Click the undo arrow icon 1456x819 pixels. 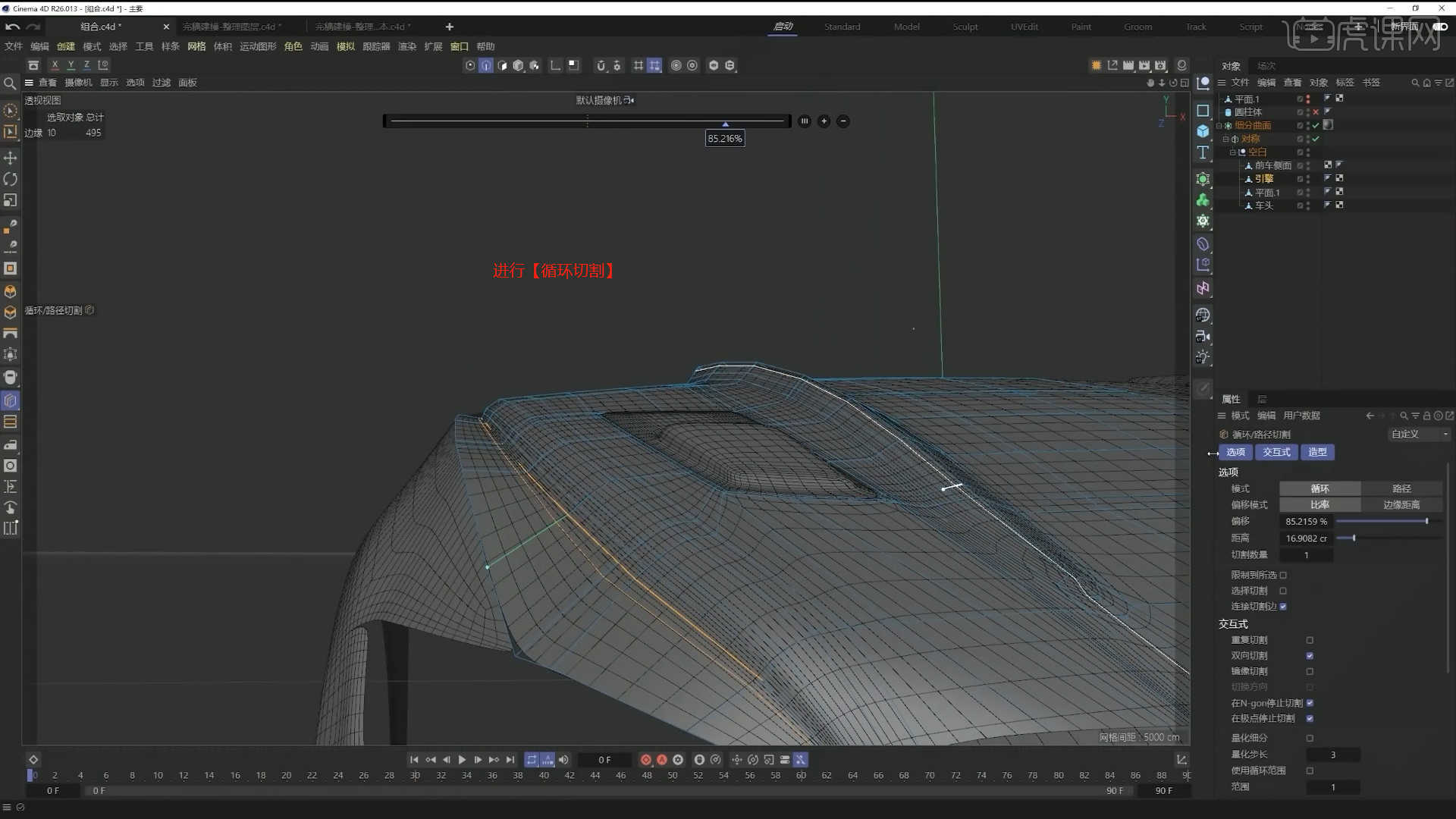pos(12,27)
